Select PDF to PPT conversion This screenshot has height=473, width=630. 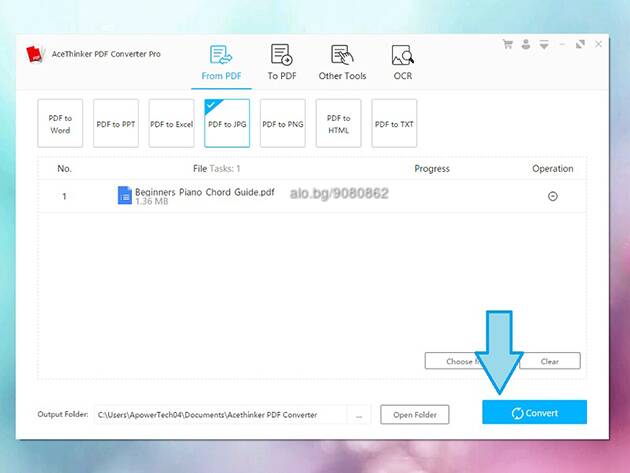(x=116, y=123)
